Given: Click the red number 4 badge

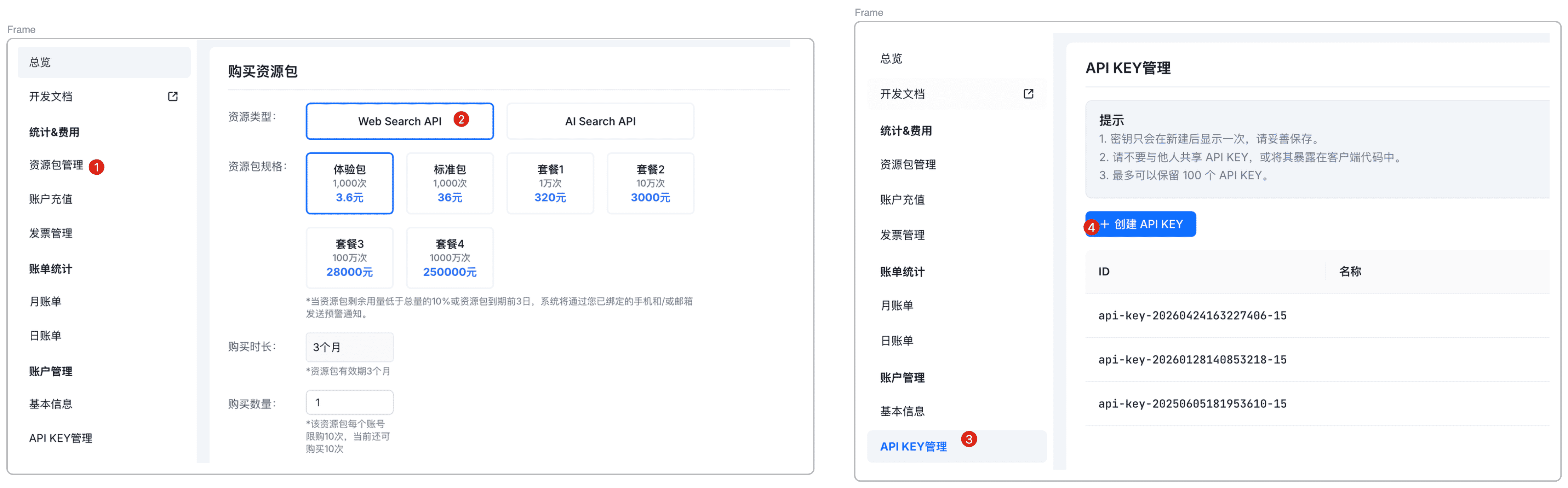Looking at the screenshot, I should point(1091,227).
